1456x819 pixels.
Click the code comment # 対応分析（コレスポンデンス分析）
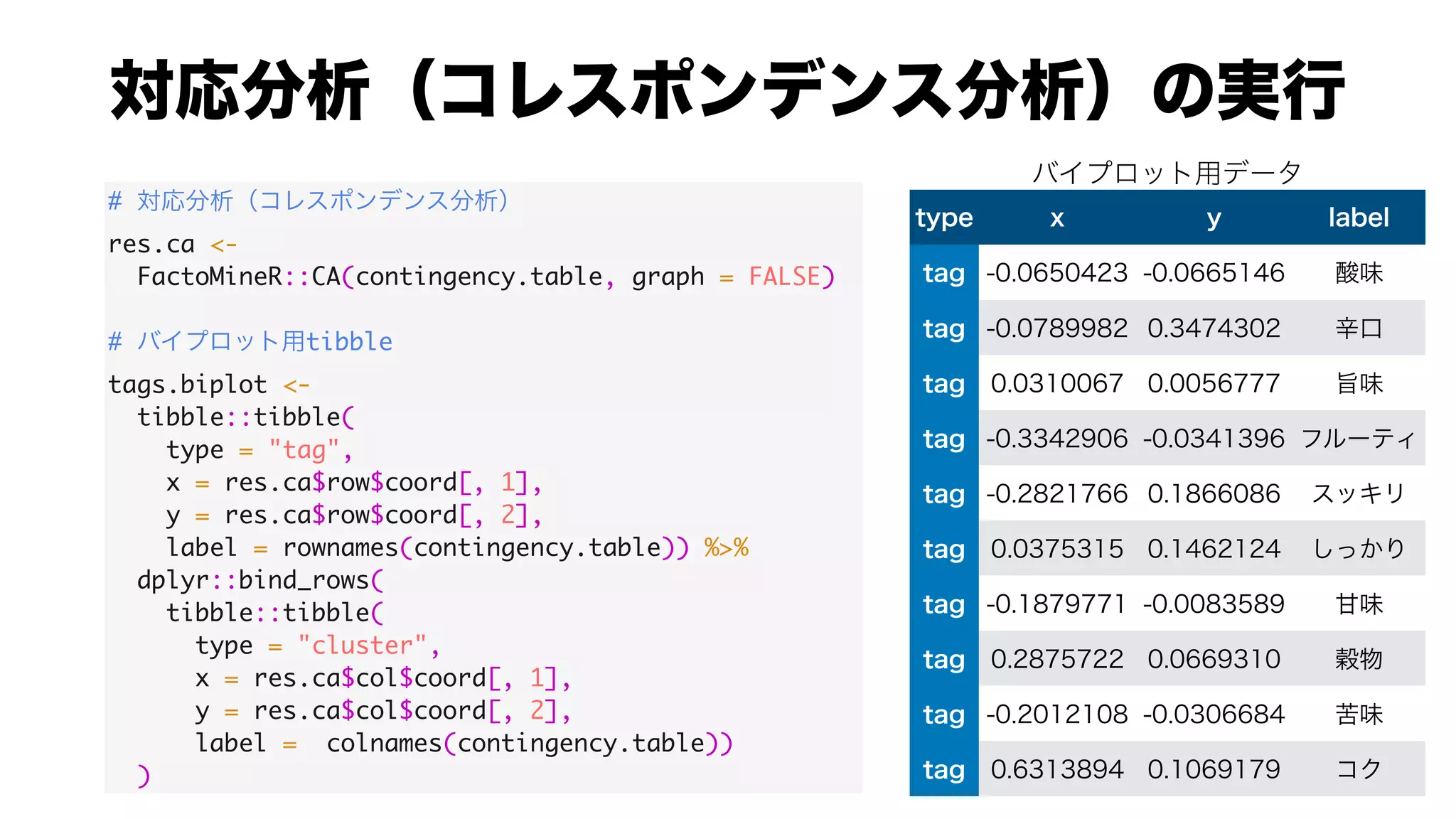click(309, 201)
